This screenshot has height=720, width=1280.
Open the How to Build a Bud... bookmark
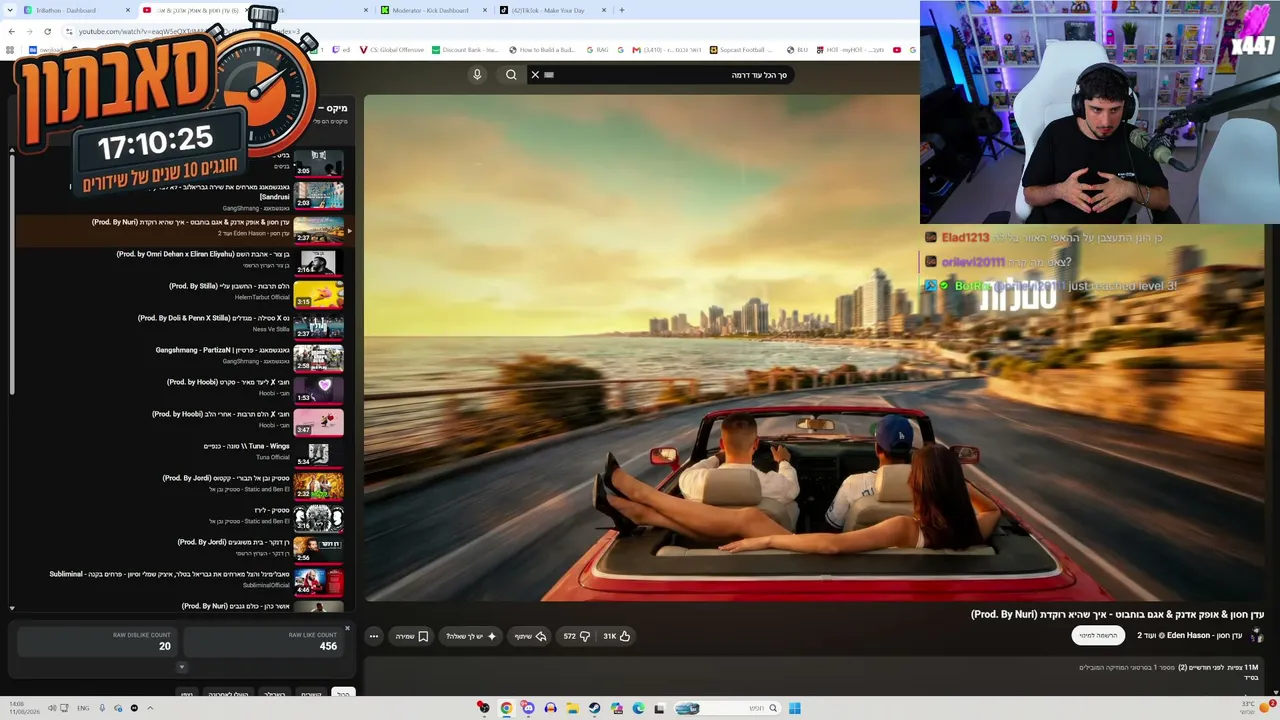542,50
